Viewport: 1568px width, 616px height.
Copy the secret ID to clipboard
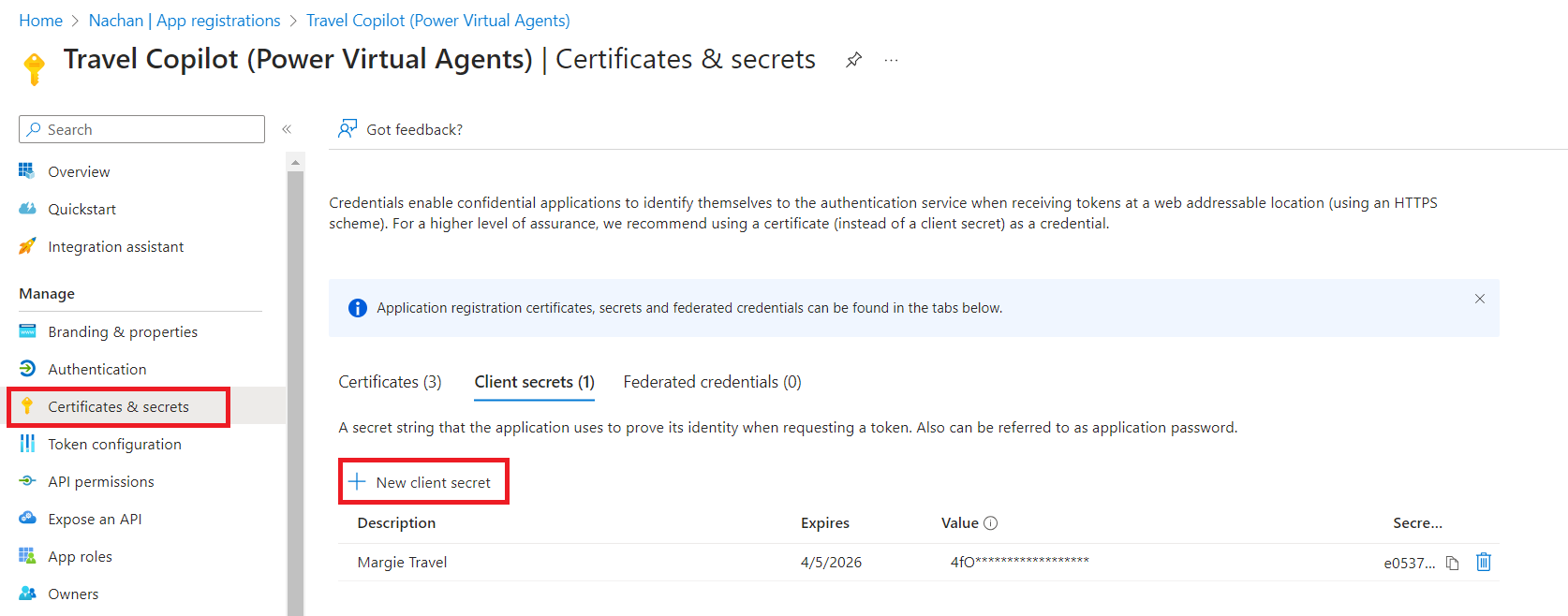click(x=1452, y=563)
